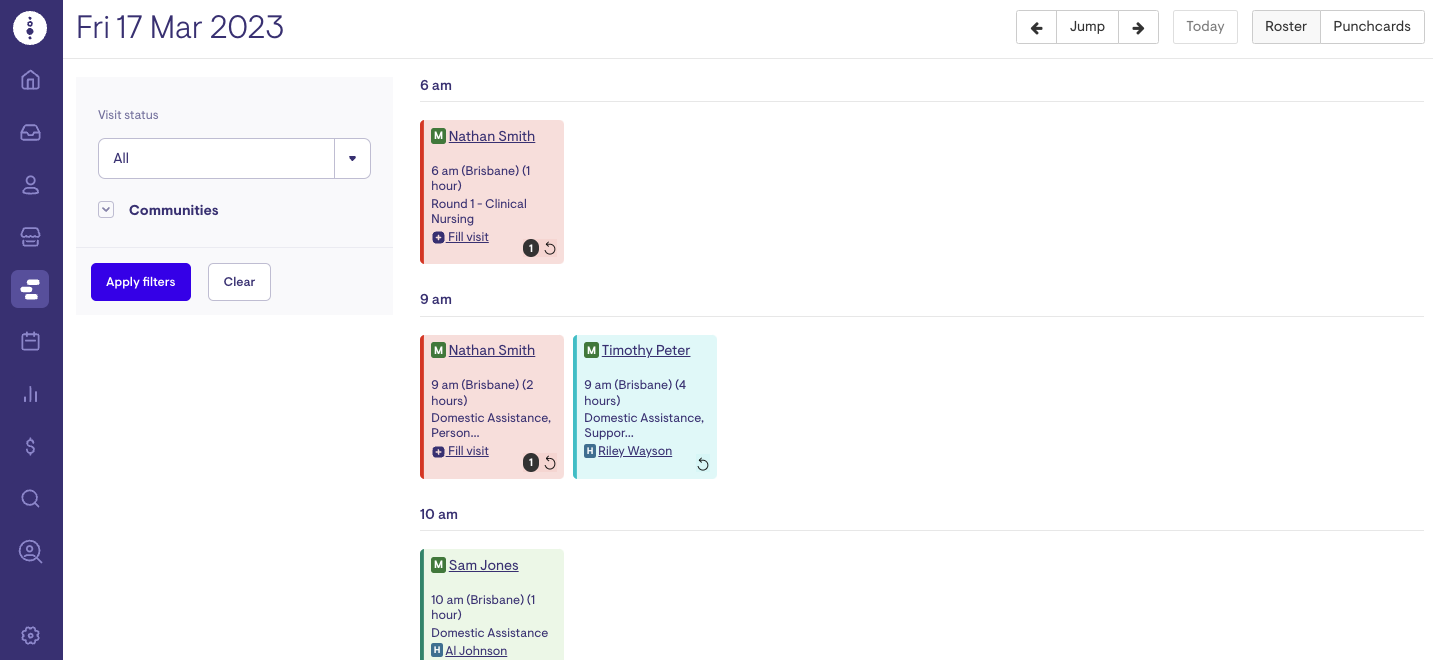Open the home icon in sidebar

point(30,80)
